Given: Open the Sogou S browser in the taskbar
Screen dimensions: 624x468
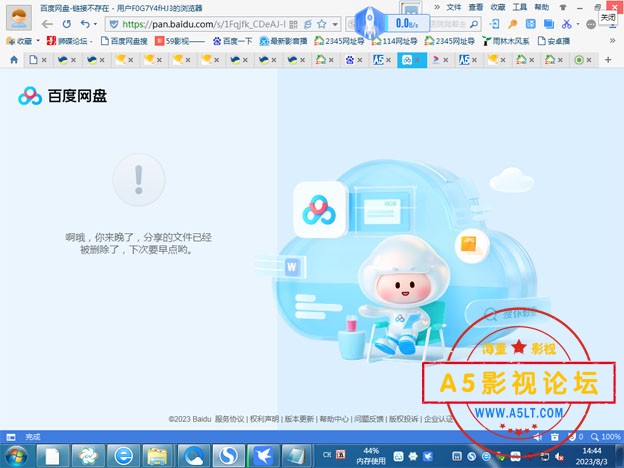Looking at the screenshot, I should [x=227, y=456].
